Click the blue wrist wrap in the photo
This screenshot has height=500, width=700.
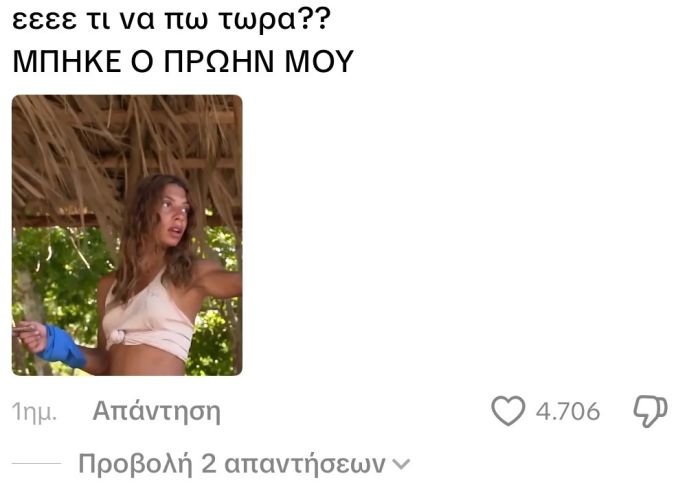click(62, 346)
